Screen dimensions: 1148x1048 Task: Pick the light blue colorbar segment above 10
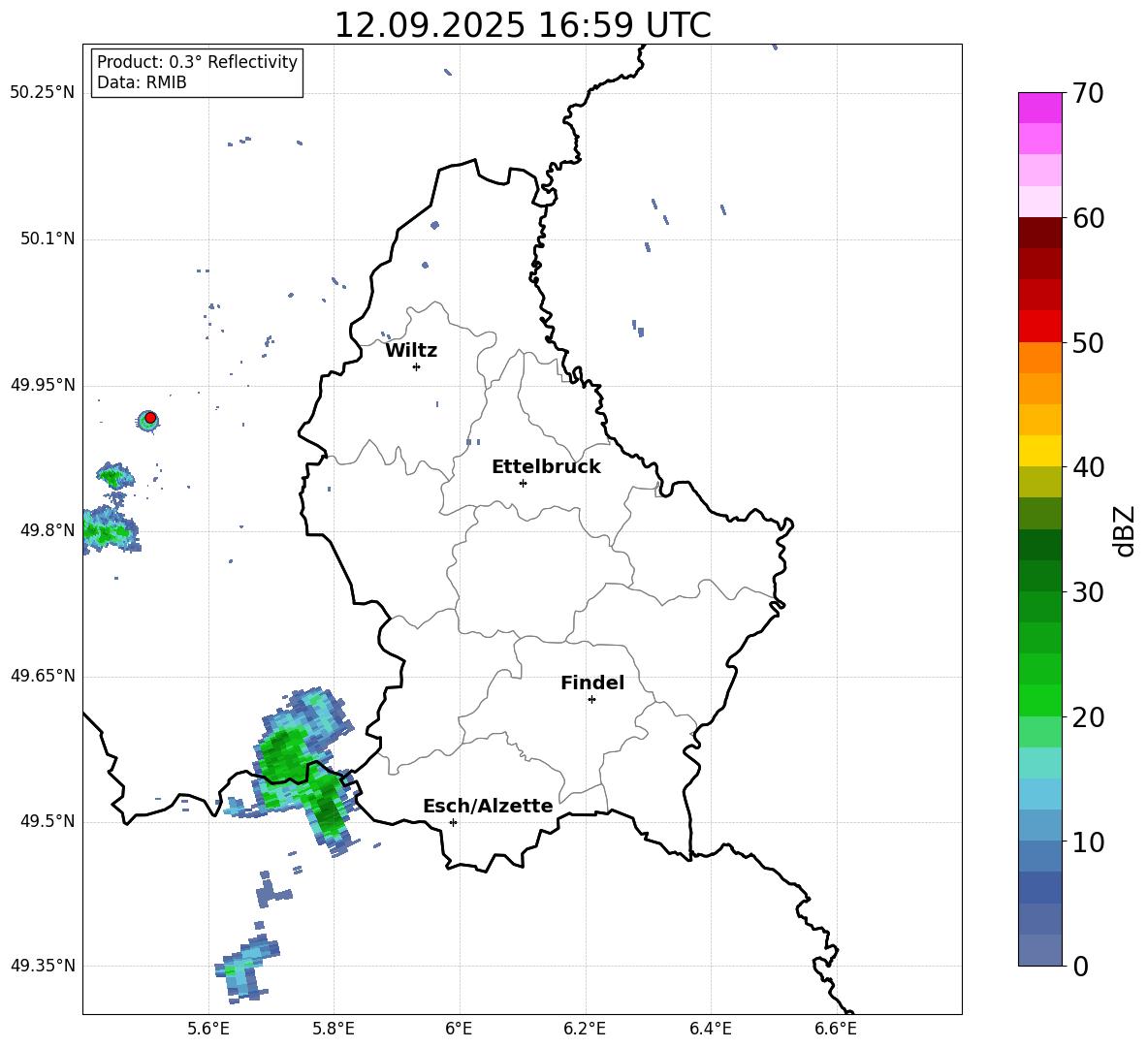pyautogui.click(x=1040, y=794)
